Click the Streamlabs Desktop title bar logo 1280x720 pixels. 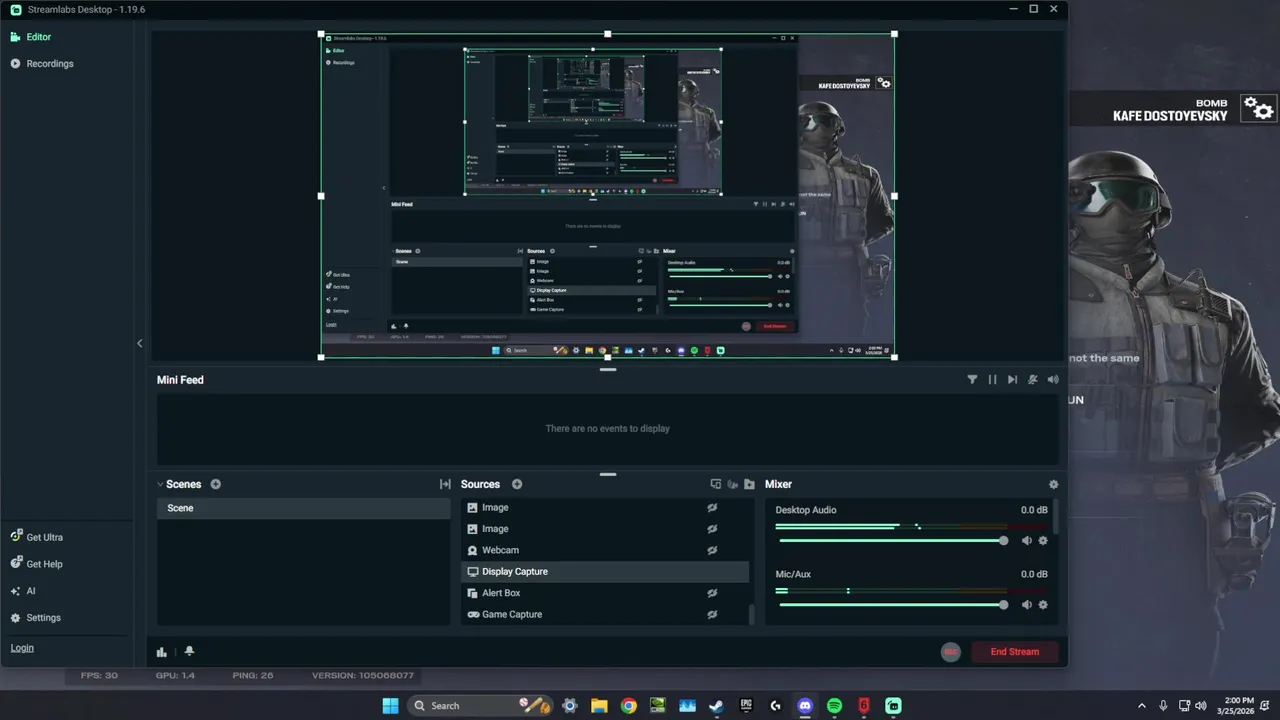(x=16, y=9)
